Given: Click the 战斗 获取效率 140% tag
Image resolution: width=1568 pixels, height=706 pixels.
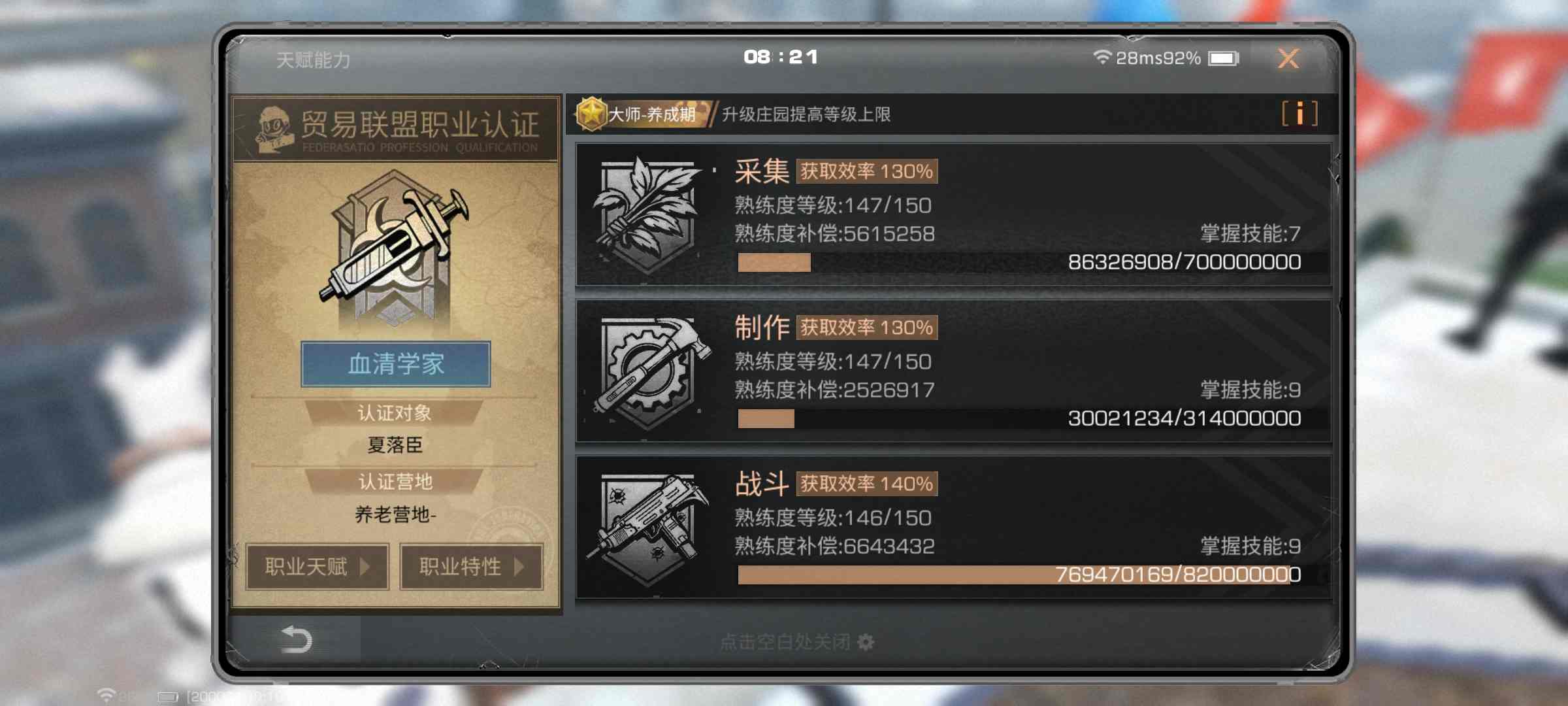Looking at the screenshot, I should [x=867, y=484].
